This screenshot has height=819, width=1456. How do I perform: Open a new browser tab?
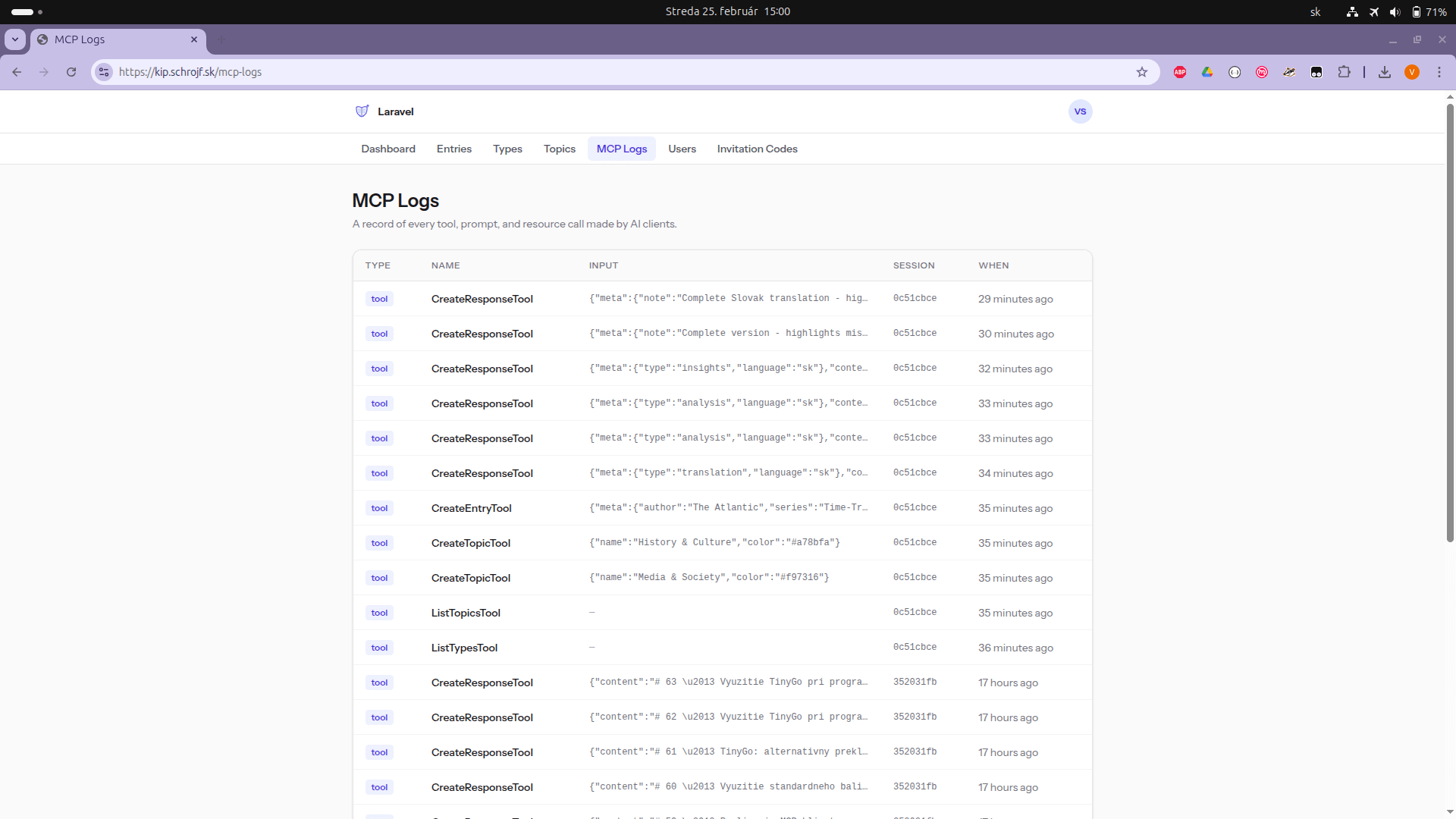tap(221, 39)
